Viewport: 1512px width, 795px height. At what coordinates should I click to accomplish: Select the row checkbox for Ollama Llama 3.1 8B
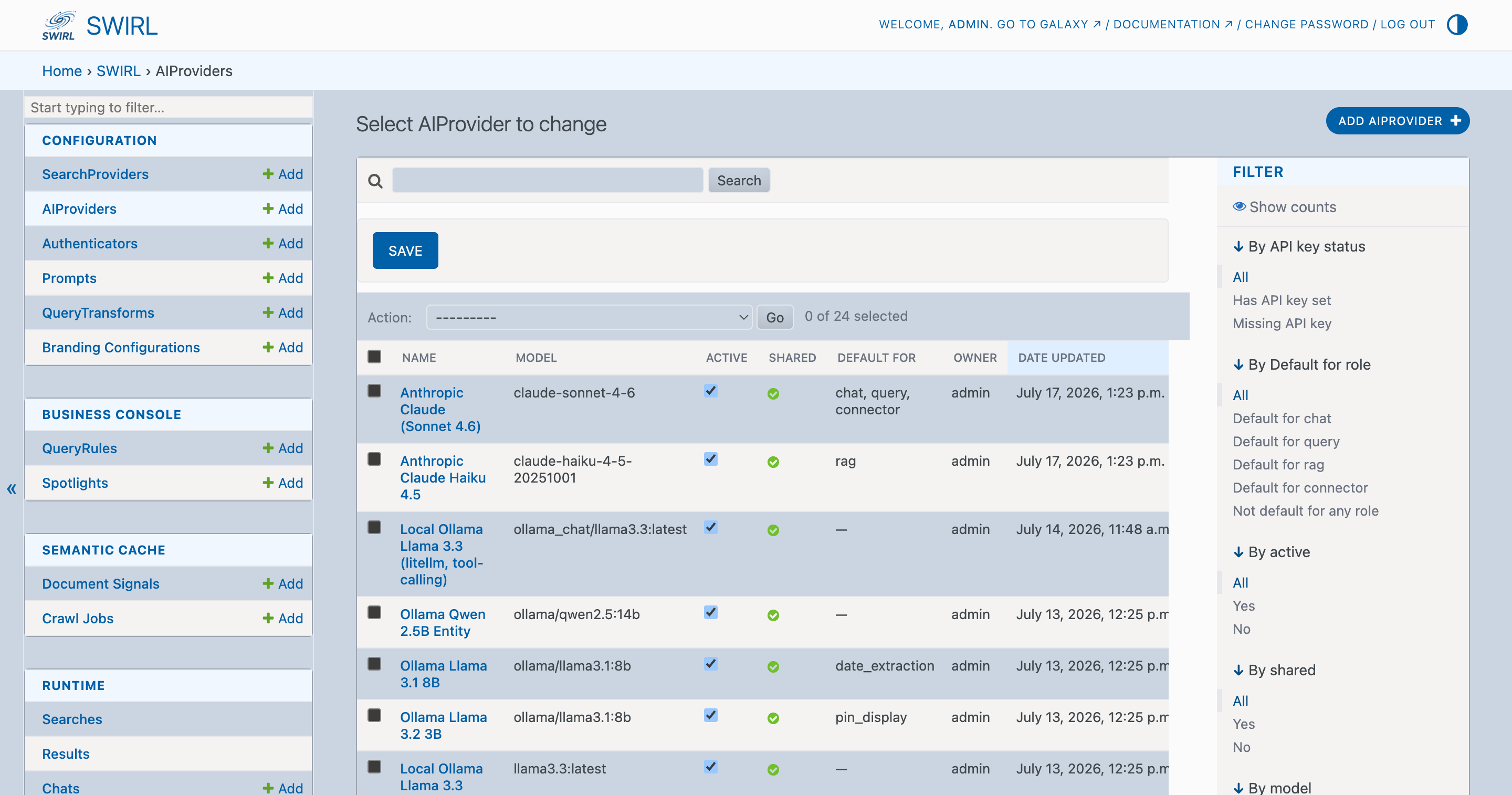374,664
